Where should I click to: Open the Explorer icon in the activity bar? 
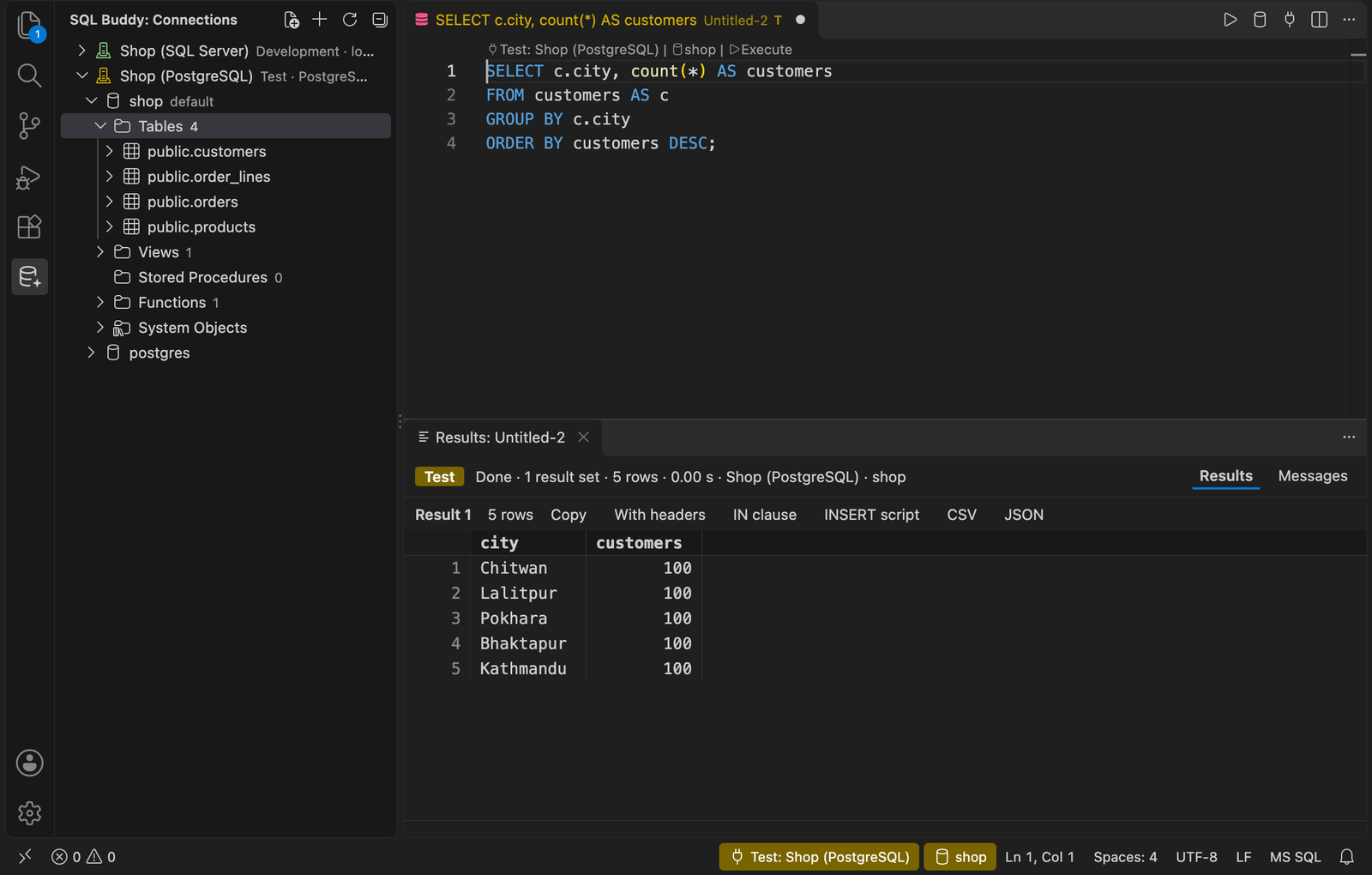point(29,26)
